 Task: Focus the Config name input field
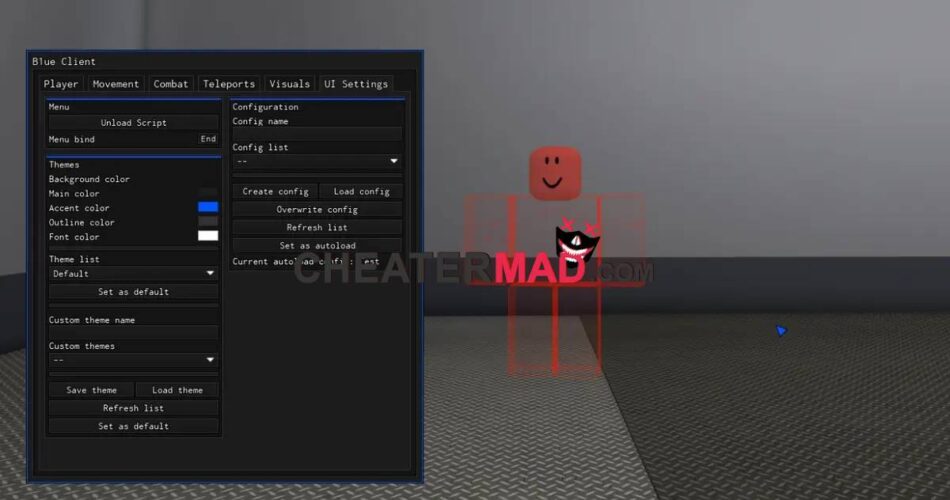[317, 134]
